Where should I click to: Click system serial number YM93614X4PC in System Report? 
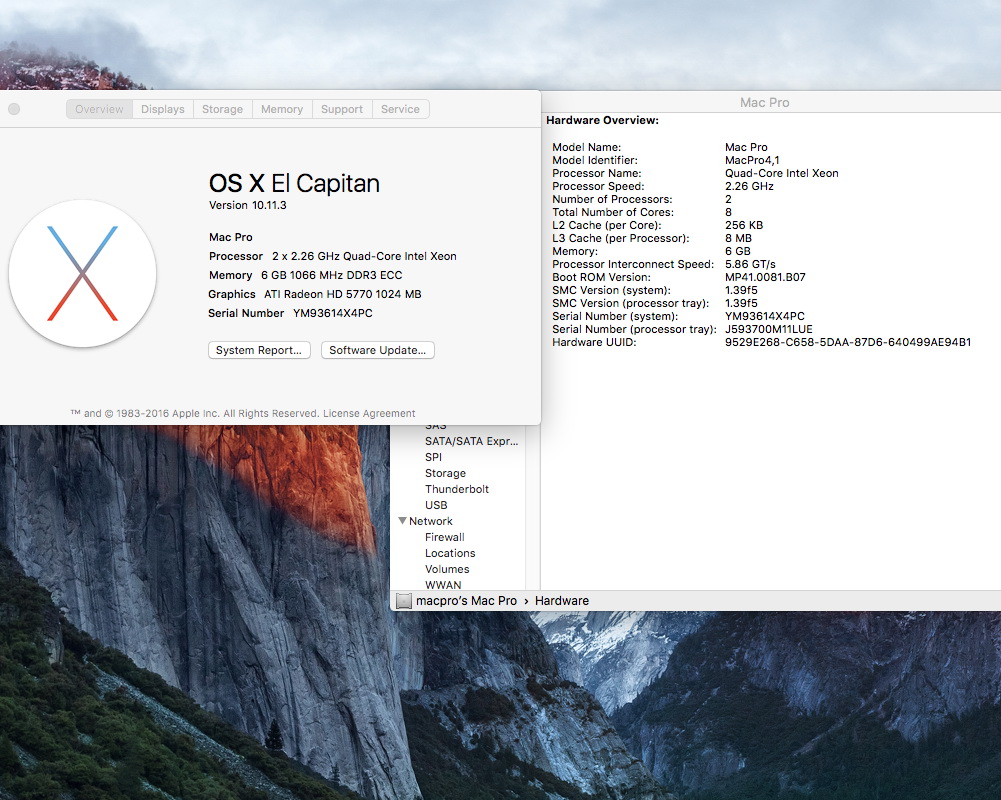(x=764, y=316)
